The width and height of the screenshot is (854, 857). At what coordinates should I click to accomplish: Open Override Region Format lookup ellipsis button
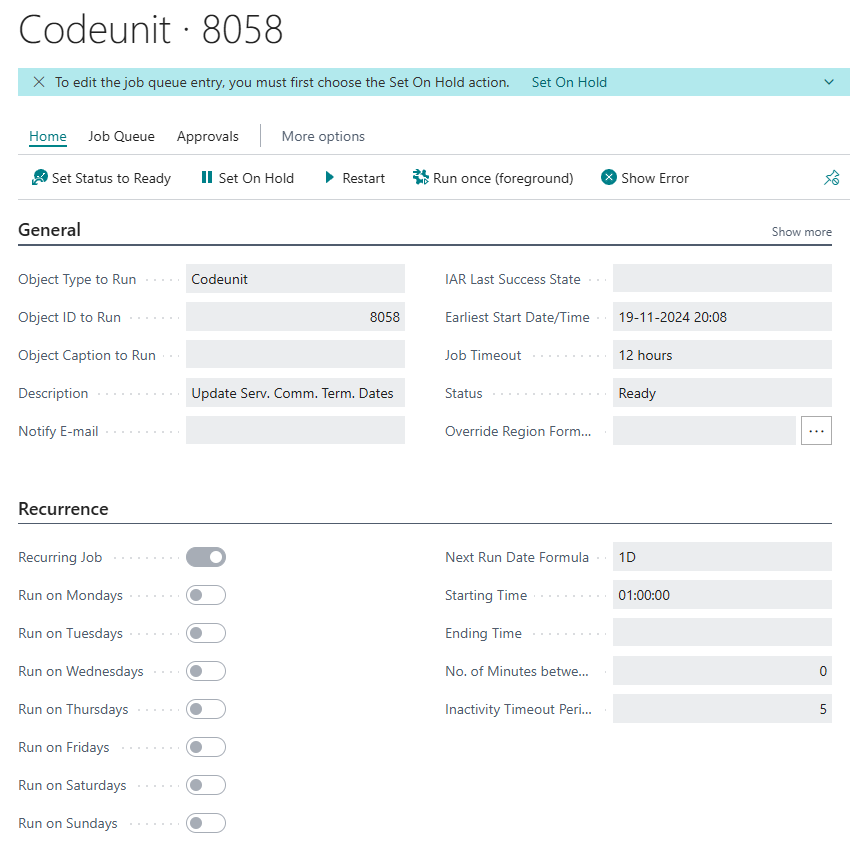click(x=816, y=431)
